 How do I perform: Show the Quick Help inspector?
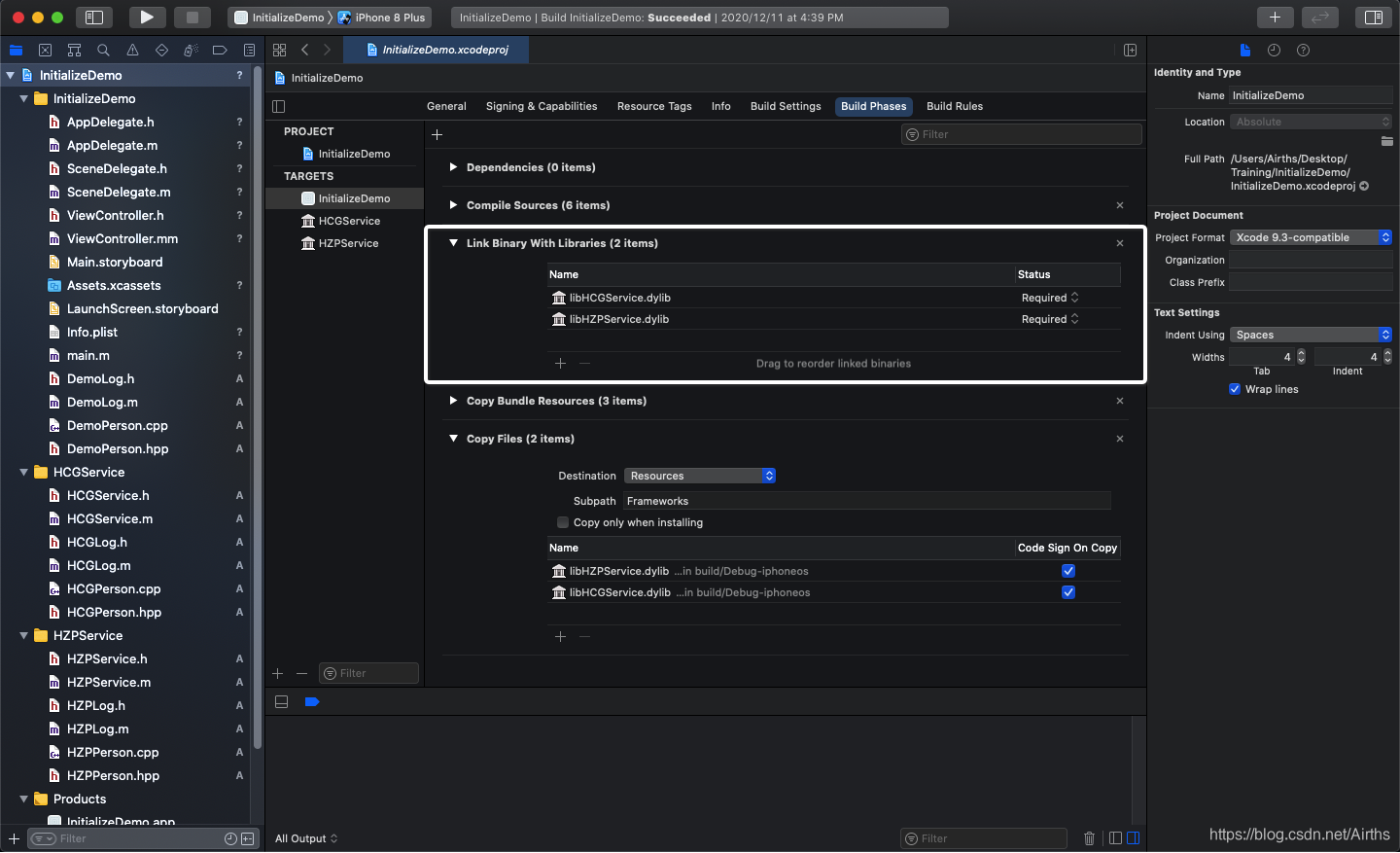pyautogui.click(x=1303, y=50)
